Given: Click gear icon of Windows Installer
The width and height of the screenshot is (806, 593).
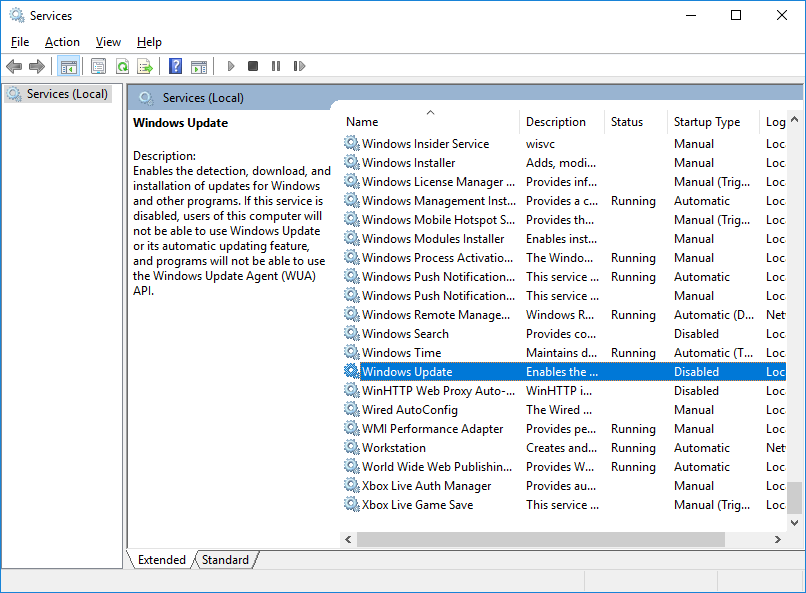Looking at the screenshot, I should coord(352,162).
